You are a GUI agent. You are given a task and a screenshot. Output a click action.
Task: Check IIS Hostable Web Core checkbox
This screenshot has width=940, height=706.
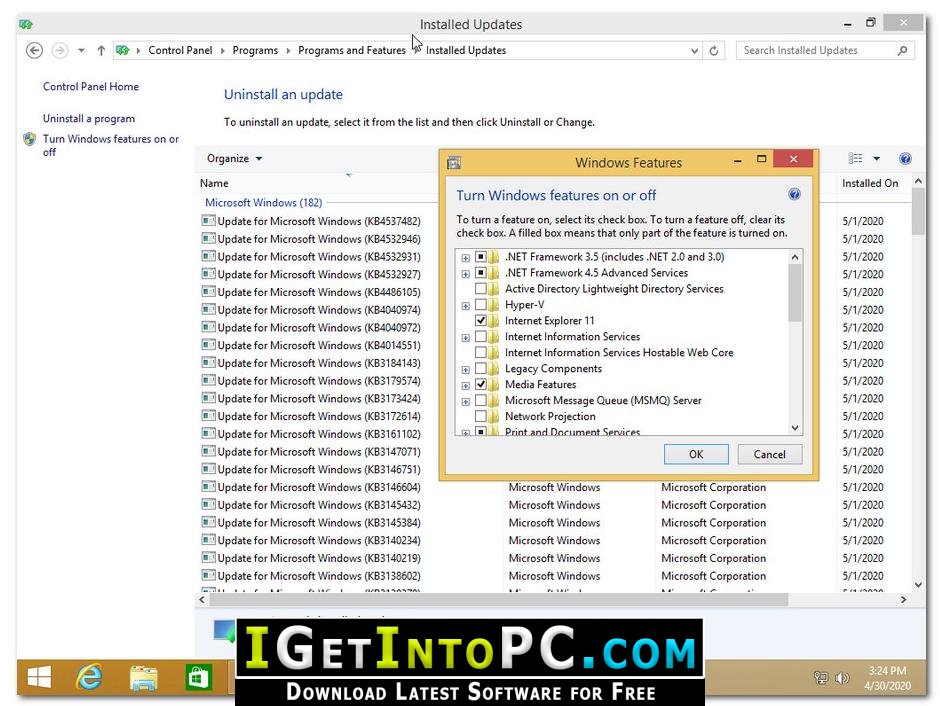(x=481, y=352)
